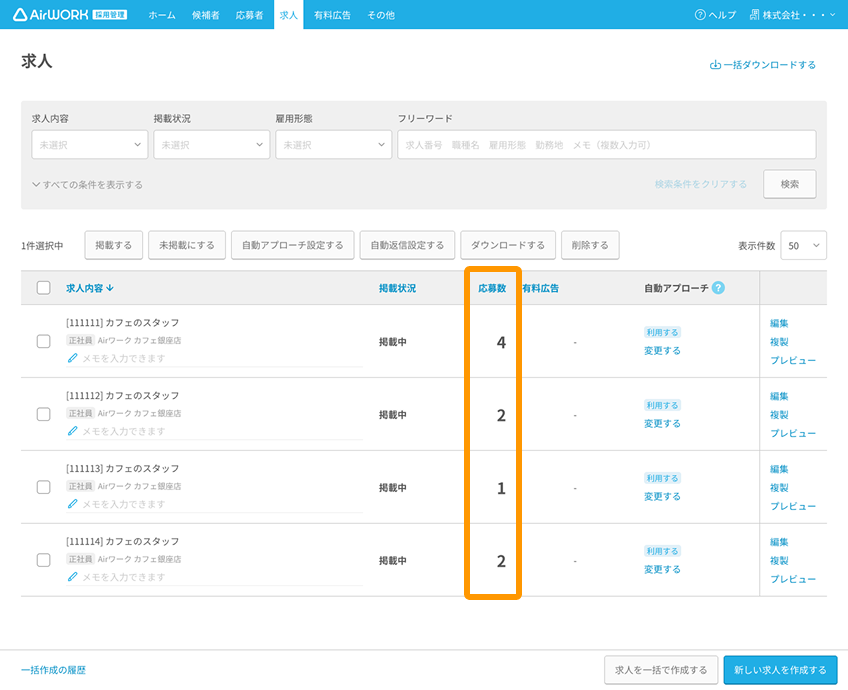The width and height of the screenshot is (848, 690).
Task: Sort by 応募数 column header
Action: point(492,288)
